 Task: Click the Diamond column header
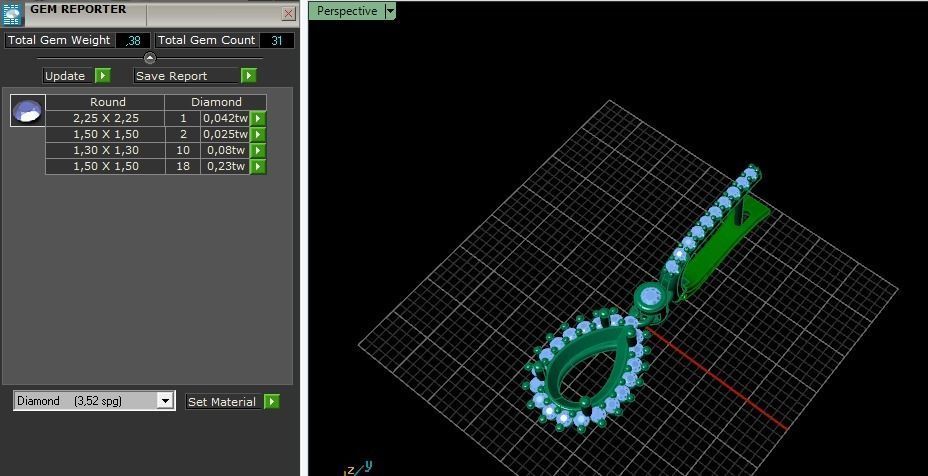click(216, 102)
